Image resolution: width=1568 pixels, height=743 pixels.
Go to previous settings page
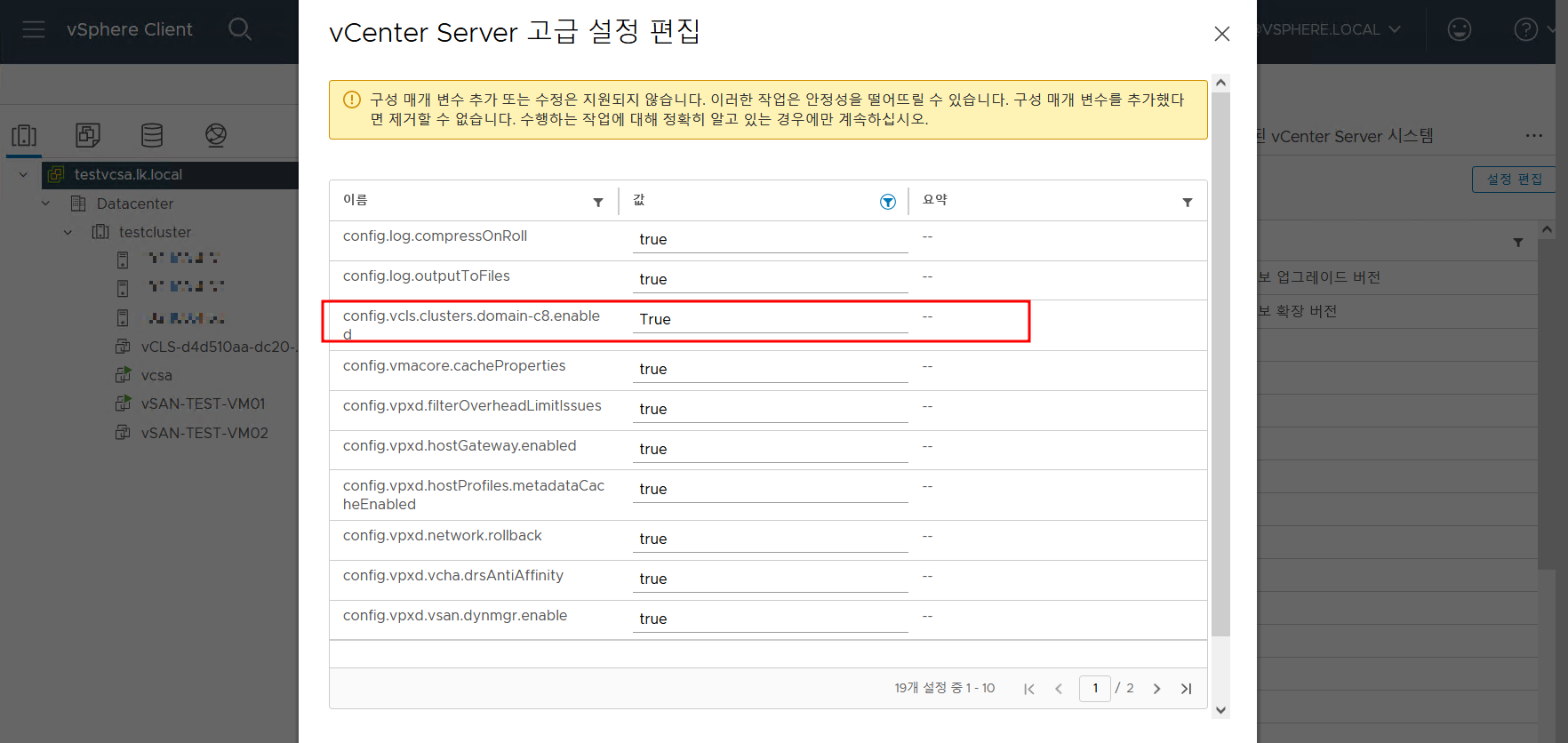point(1059,689)
